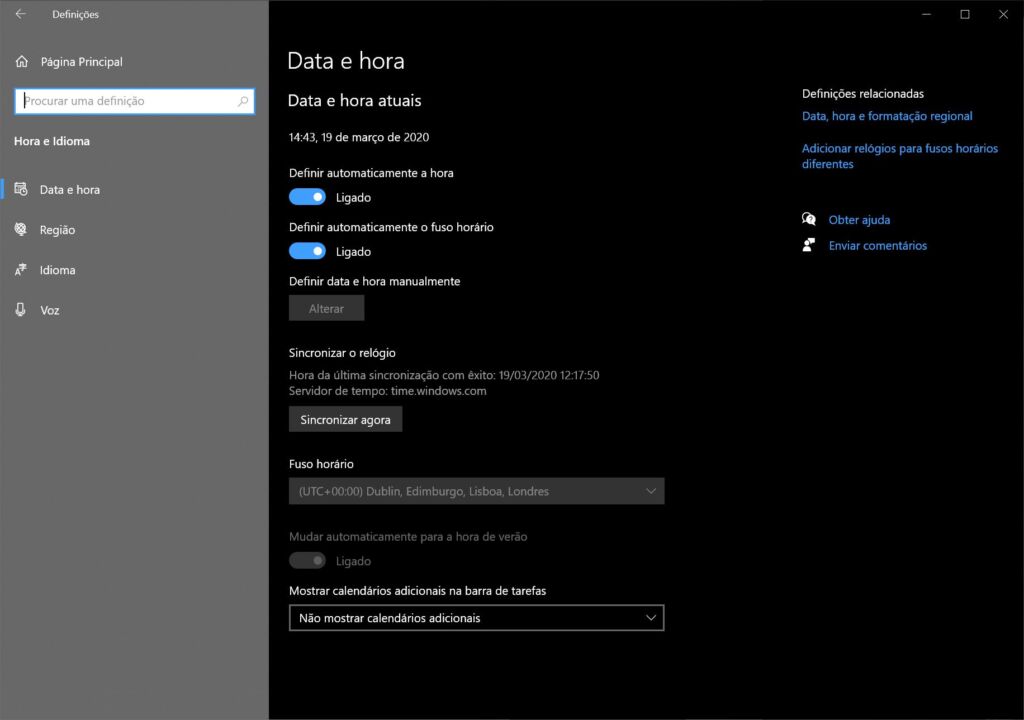Viewport: 1024px width, 720px height.
Task: Click the Região globe icon
Action: [x=21, y=230]
